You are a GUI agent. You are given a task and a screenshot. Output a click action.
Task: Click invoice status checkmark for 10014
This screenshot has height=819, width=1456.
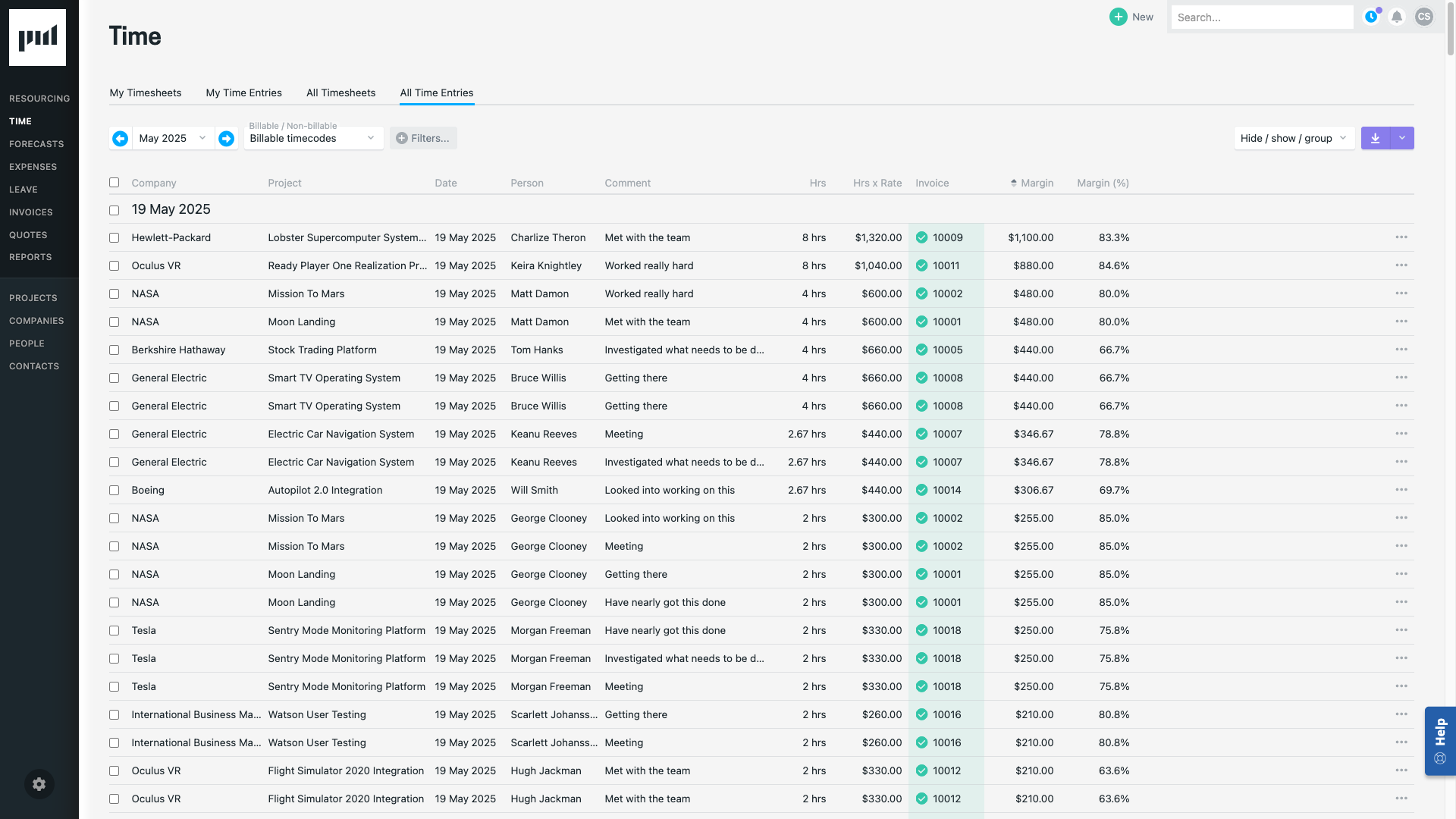coord(921,490)
